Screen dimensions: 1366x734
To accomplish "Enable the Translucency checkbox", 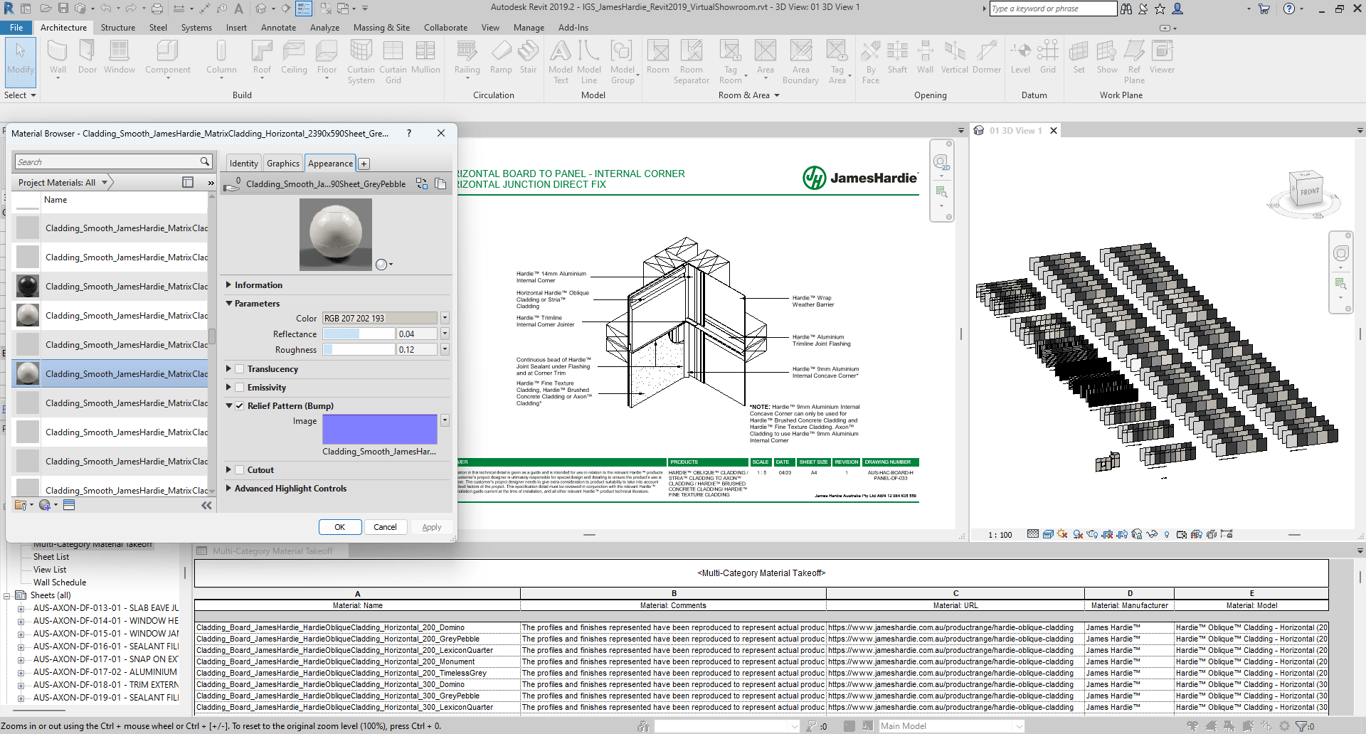I will 240,369.
